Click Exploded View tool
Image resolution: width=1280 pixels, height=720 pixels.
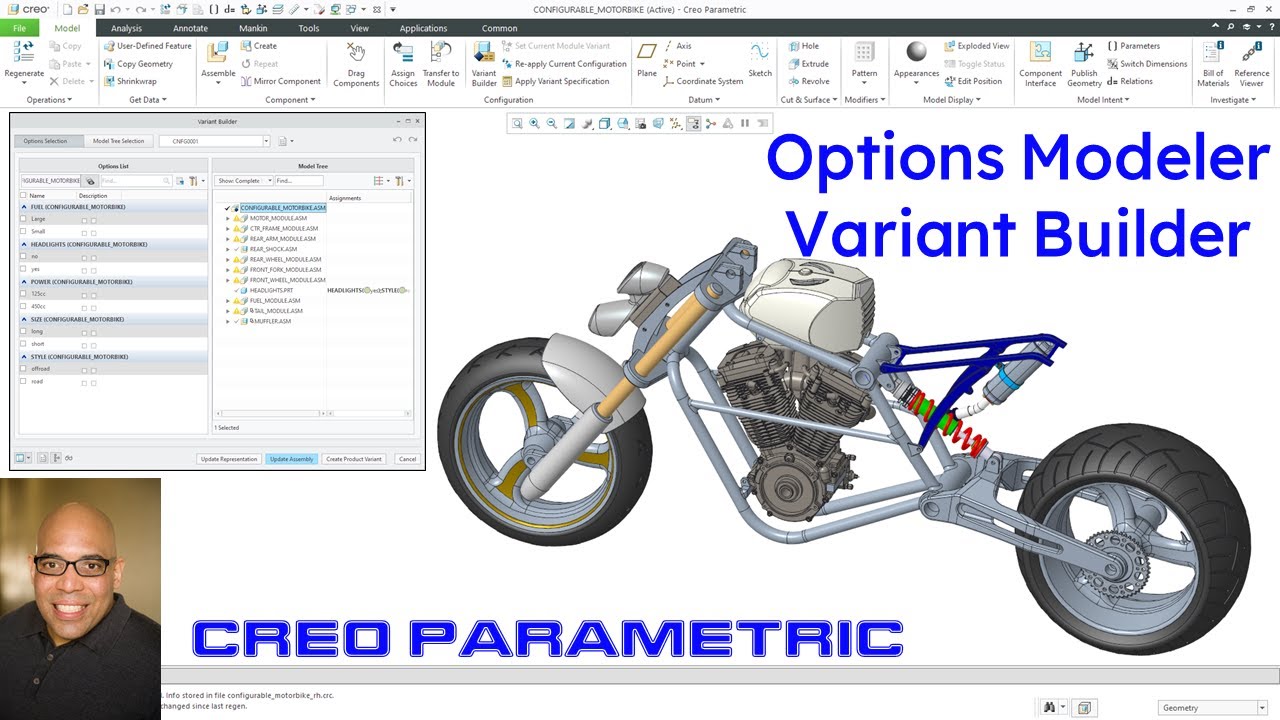(x=976, y=46)
